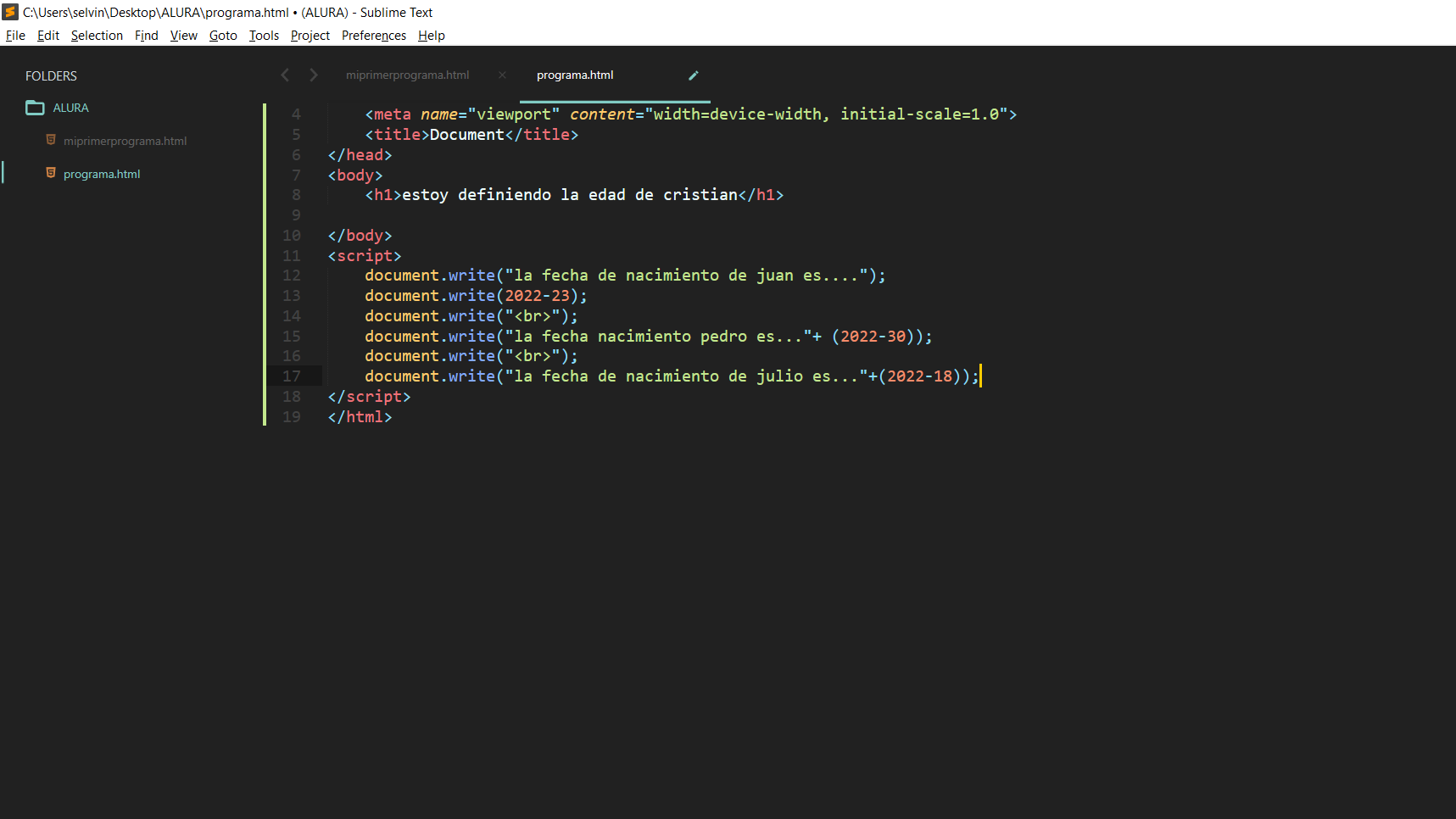This screenshot has height=819, width=1456.
Task: Click line number 5 in the gutter
Action: point(296,135)
